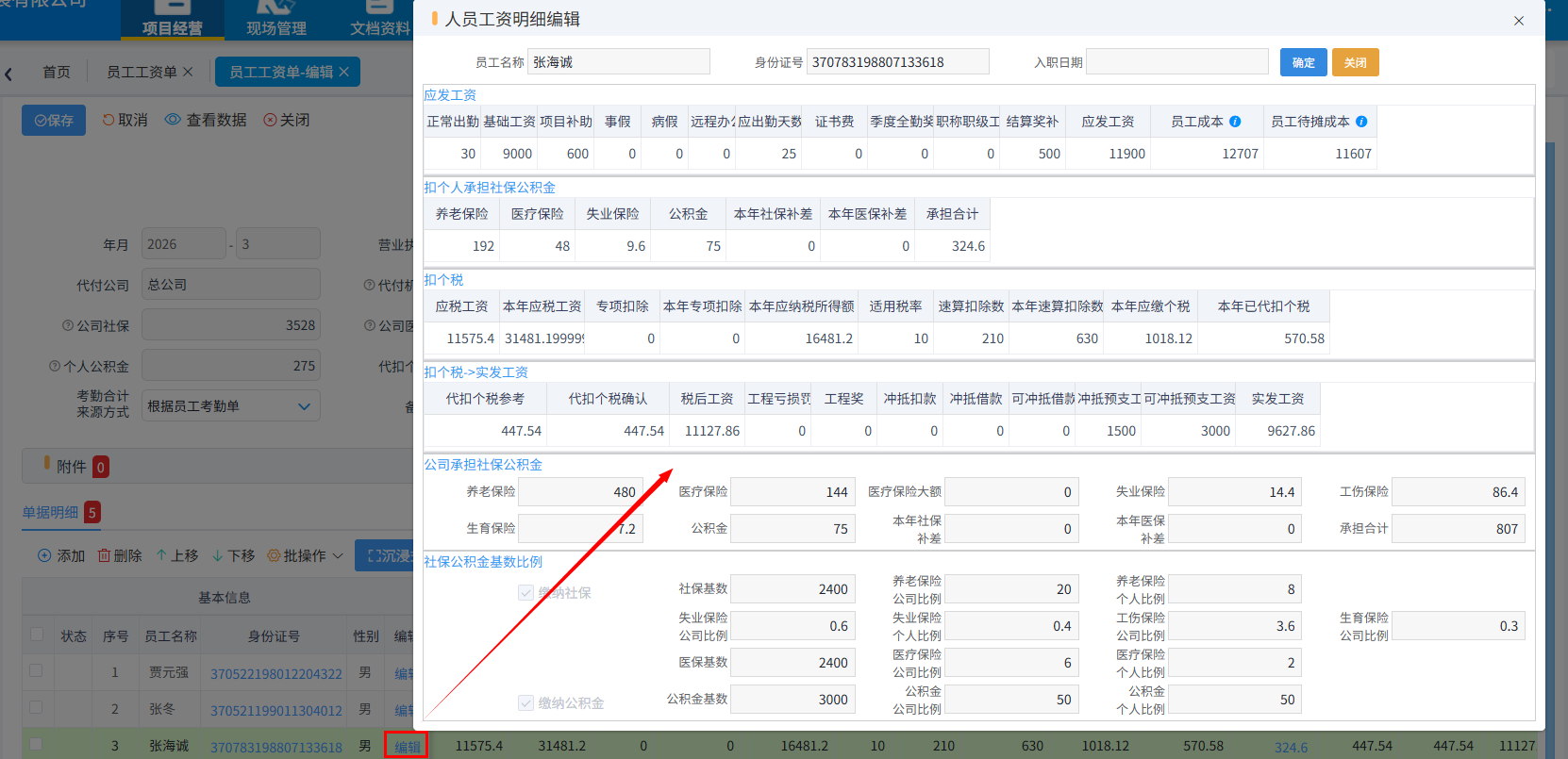Tick the checkbox for row 张冬
The height and width of the screenshot is (759, 1568).
36,707
